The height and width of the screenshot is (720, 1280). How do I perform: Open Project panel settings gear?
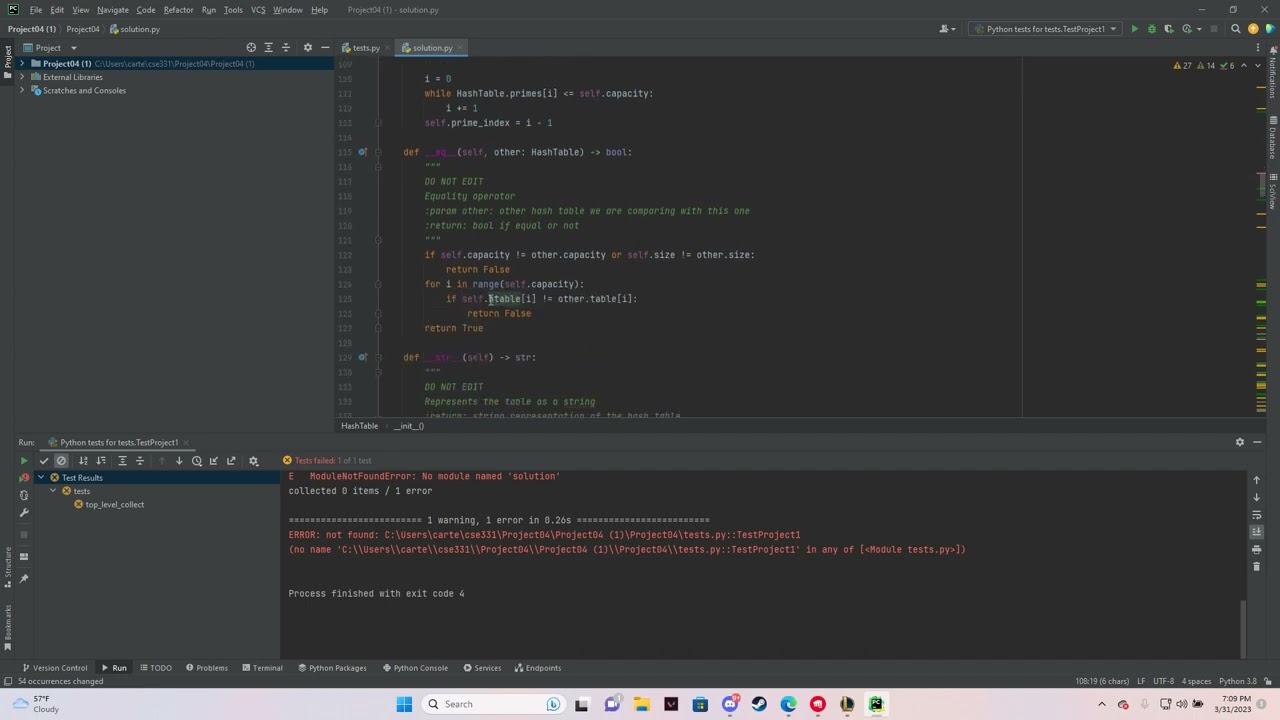point(307,48)
